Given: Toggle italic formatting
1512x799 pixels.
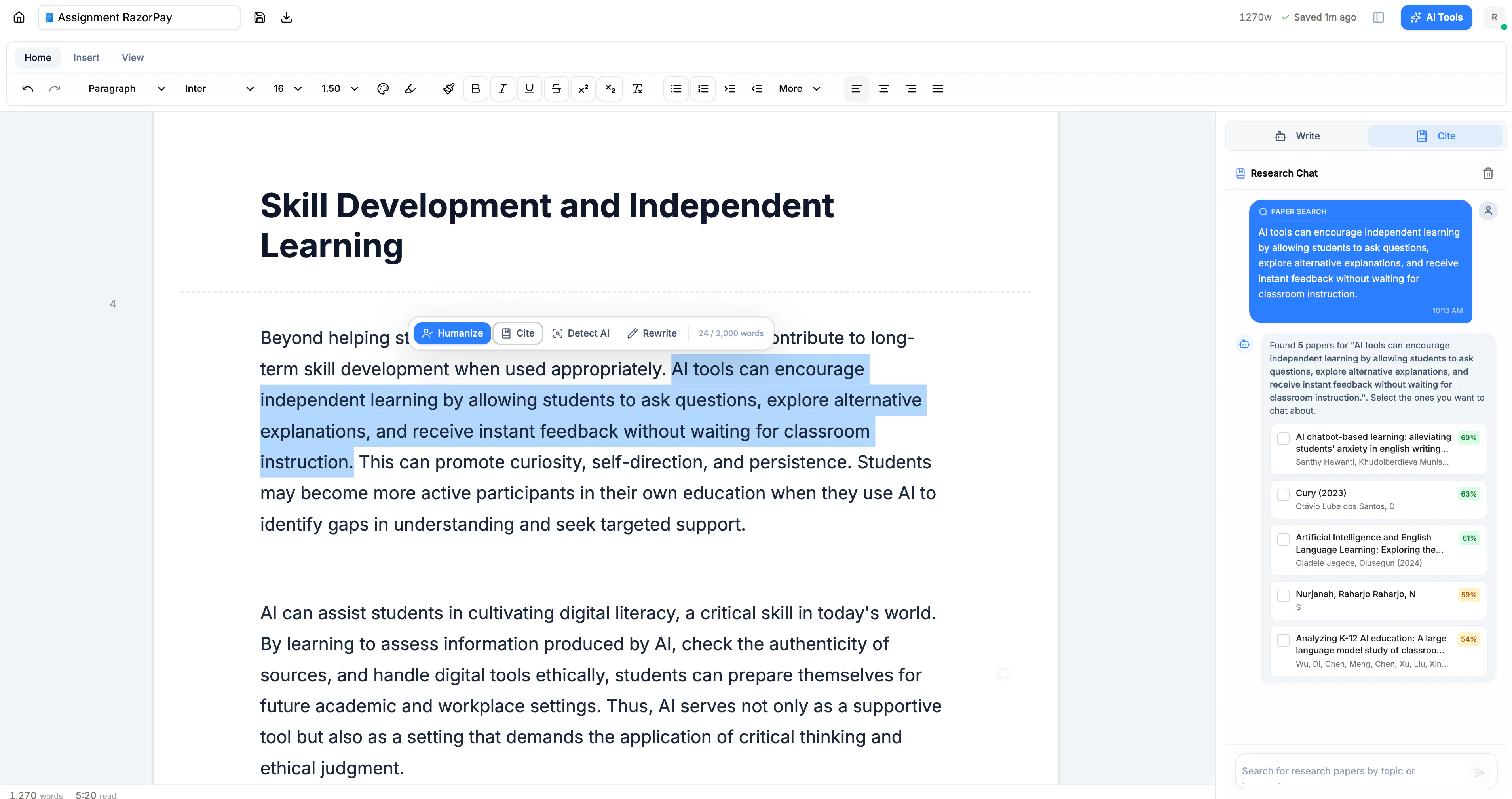Looking at the screenshot, I should 502,89.
